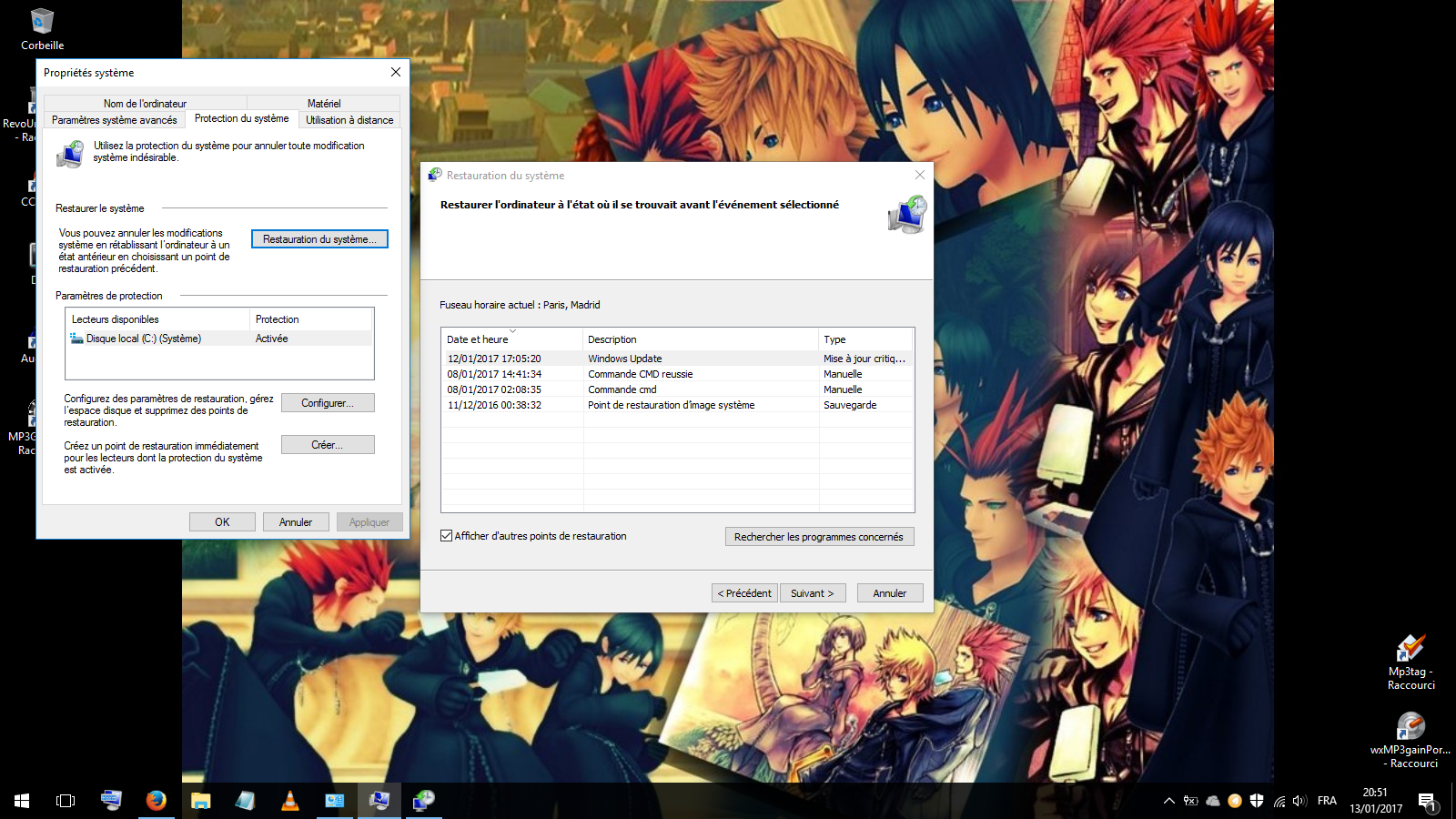This screenshot has height=819, width=1456.
Task: Click the Restauration du système... button
Action: point(319,239)
